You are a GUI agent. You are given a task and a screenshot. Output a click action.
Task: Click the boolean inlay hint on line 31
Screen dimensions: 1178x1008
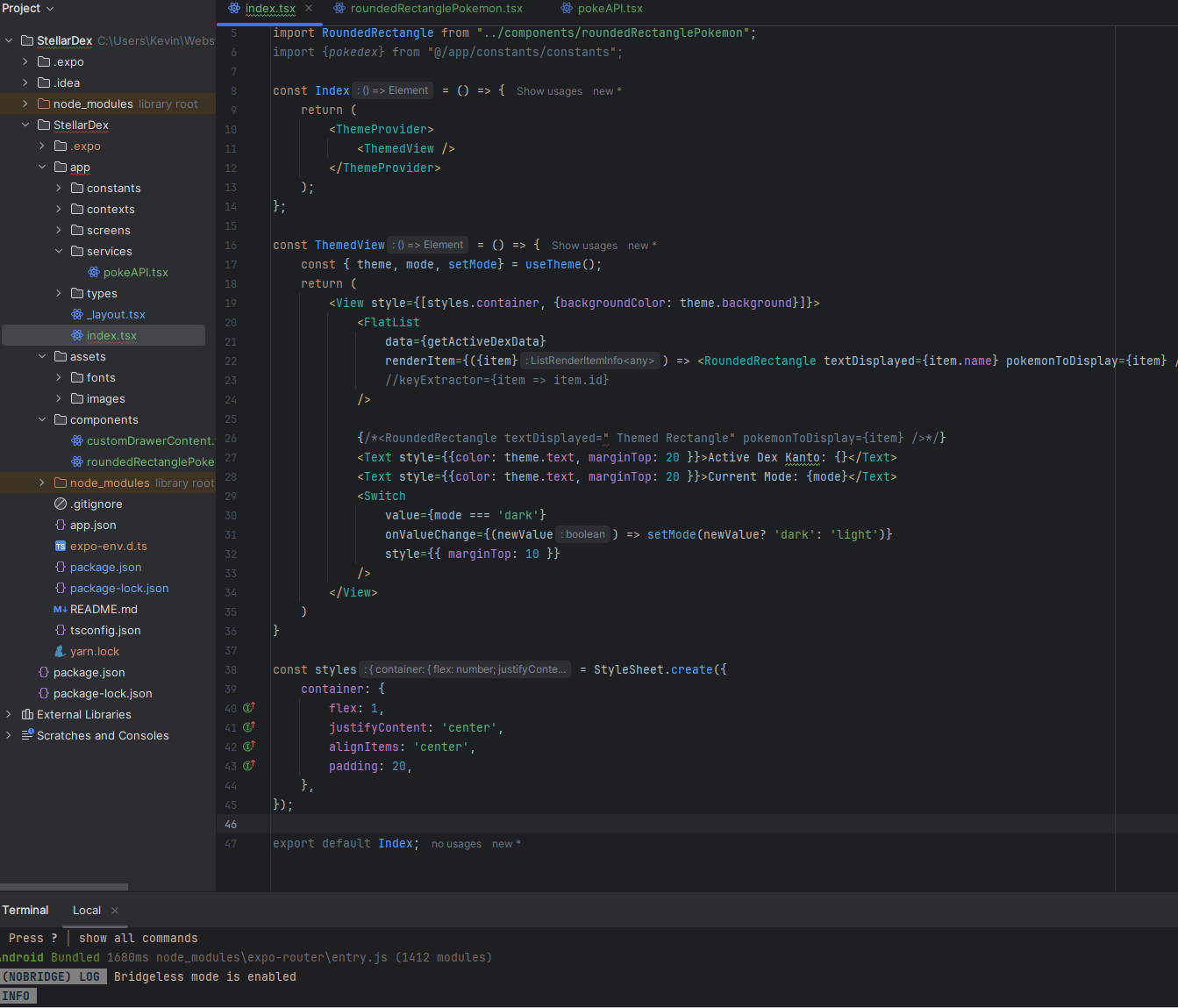(583, 534)
